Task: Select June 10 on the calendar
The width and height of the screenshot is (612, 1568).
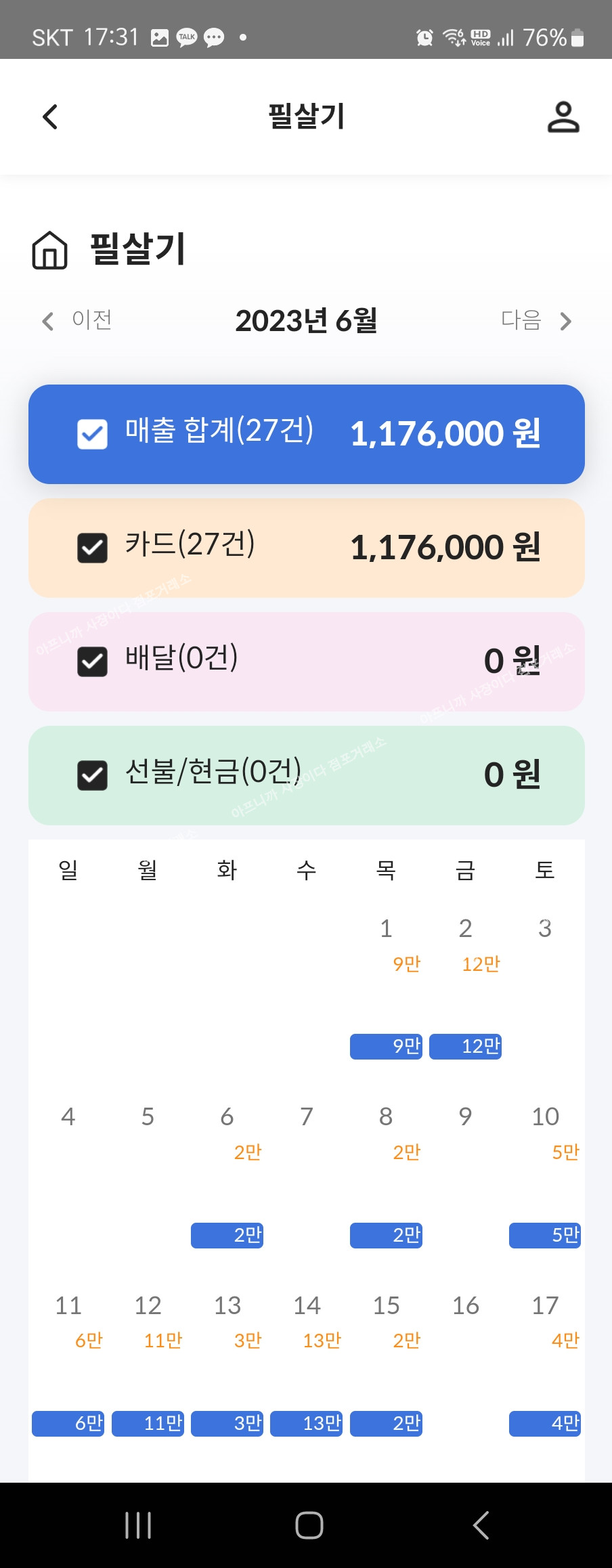Action: coord(545,1116)
